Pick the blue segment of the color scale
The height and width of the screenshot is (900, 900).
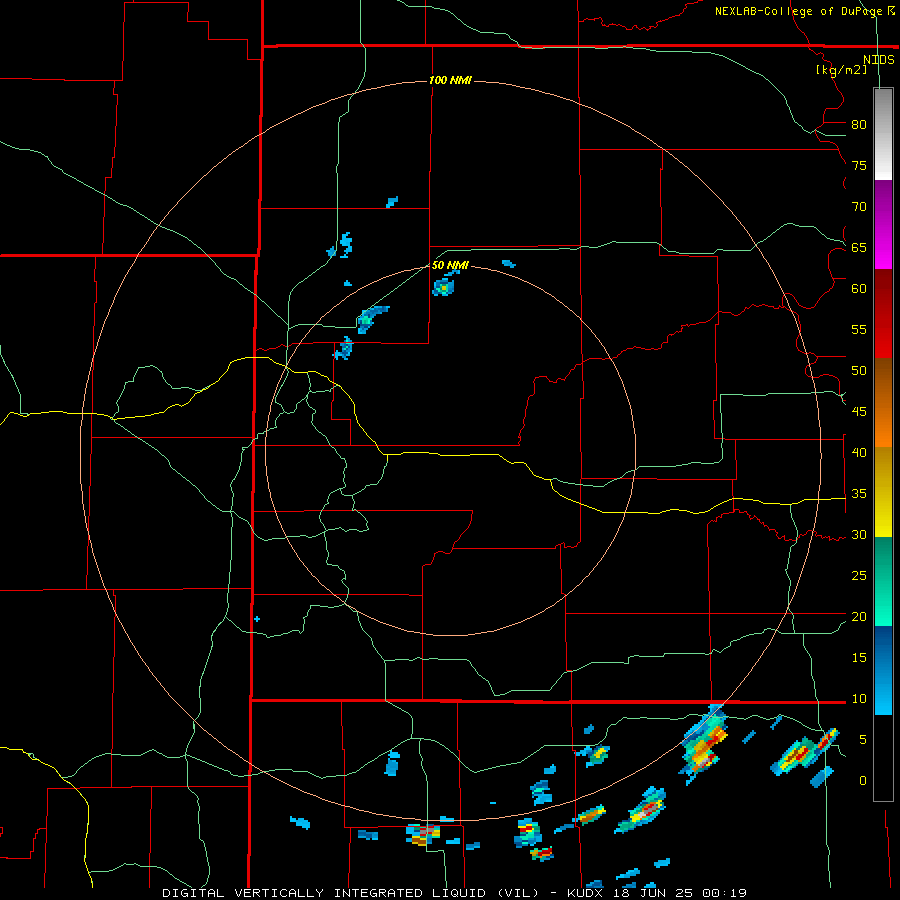coord(883,670)
